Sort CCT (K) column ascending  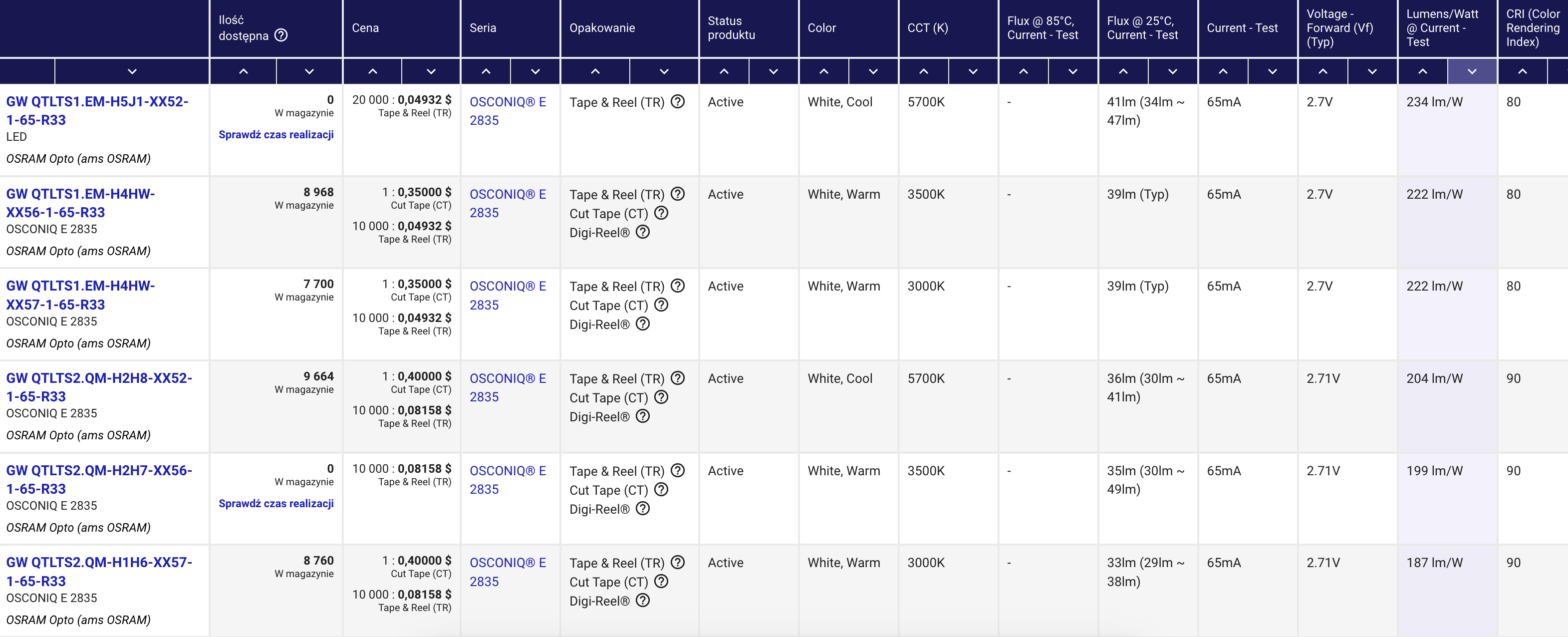[x=923, y=71]
